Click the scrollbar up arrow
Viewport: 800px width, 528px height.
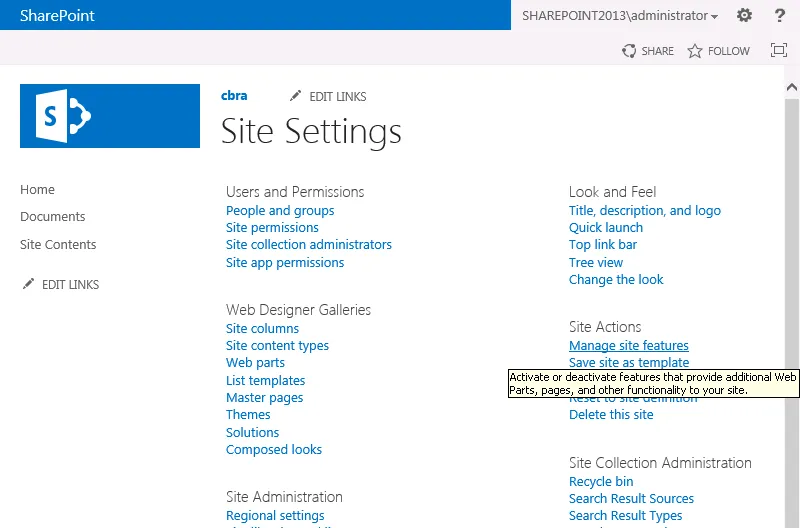click(x=791, y=87)
